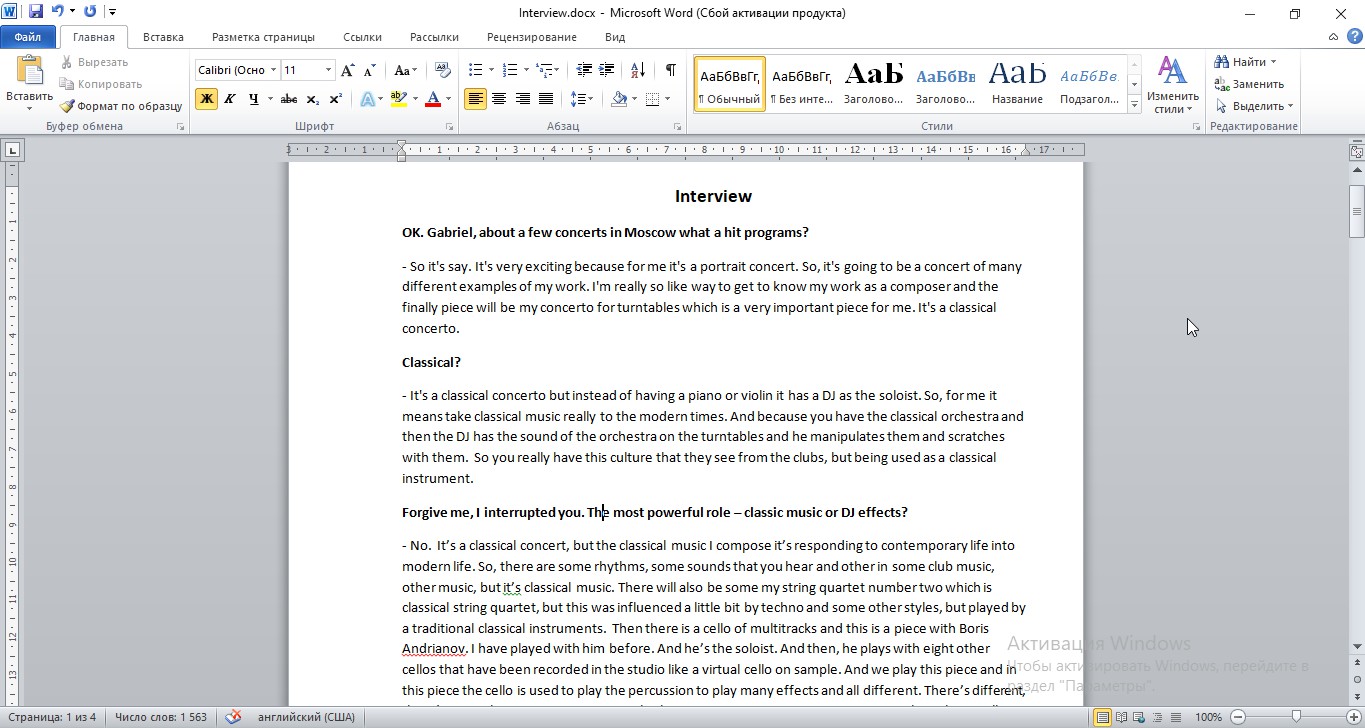Viewport: 1365px width, 728px height.
Task: Copy selection with the Копировать button
Action: pyautogui.click(x=100, y=84)
